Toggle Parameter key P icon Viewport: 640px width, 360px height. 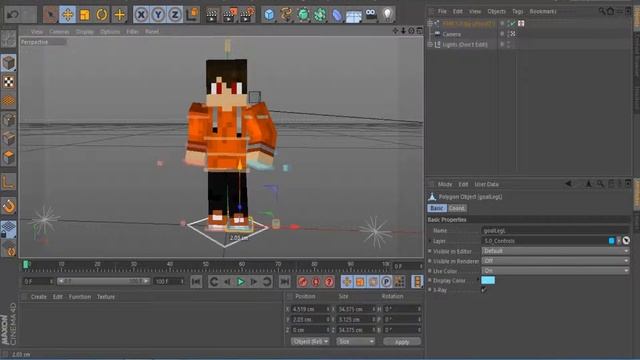[386, 282]
